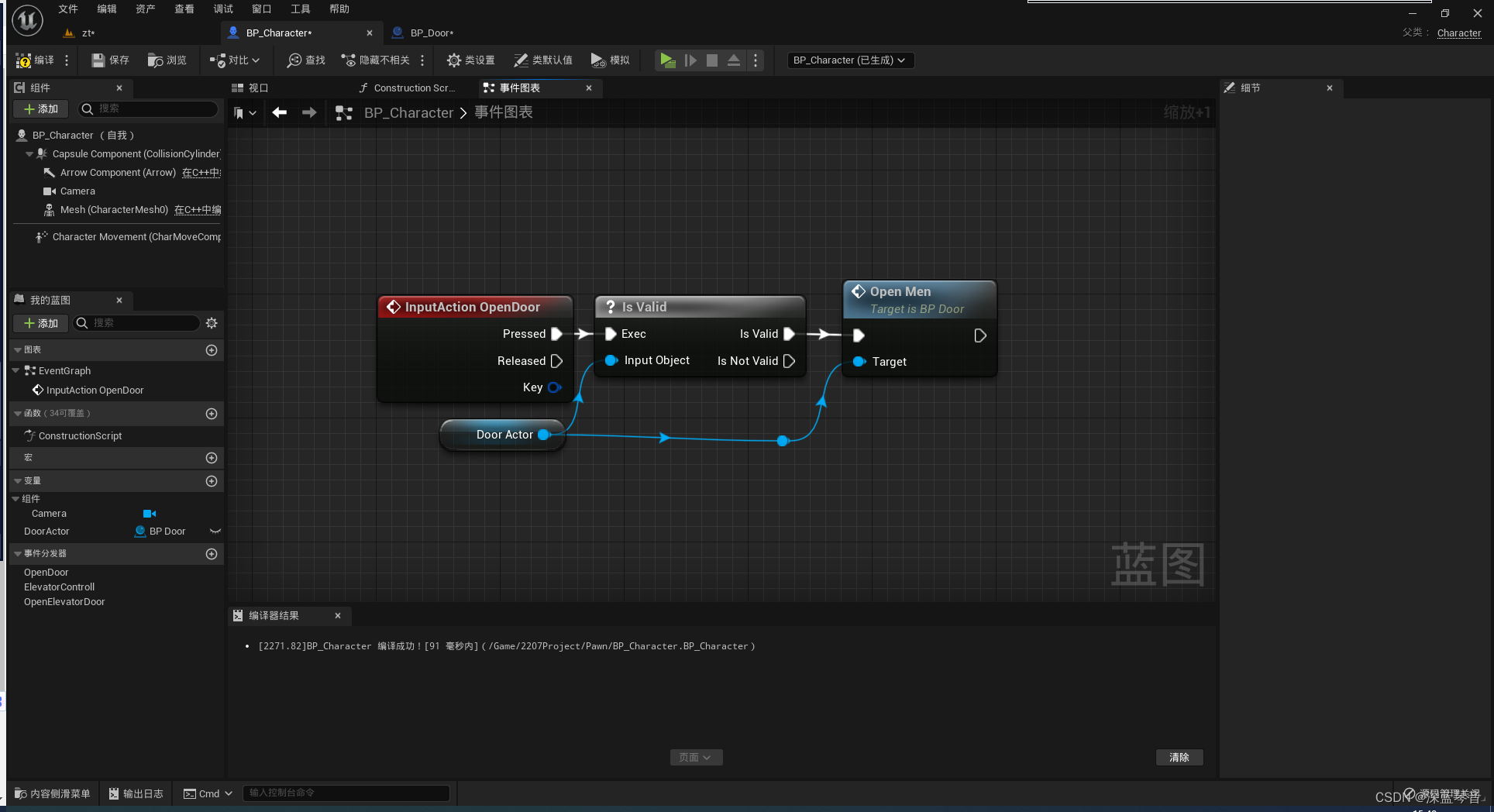The height and width of the screenshot is (812, 1494).
Task: Open the Page dropdown in compiler results
Action: pos(696,757)
